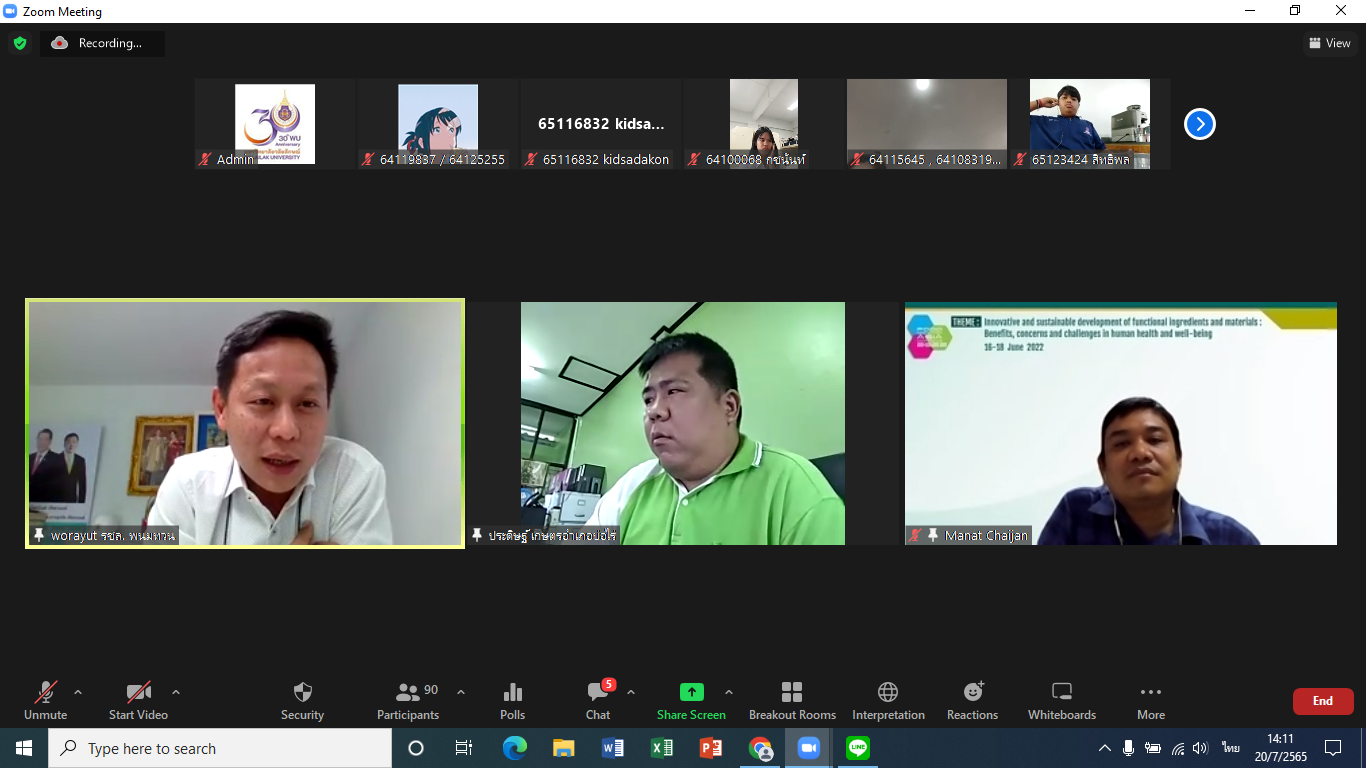The height and width of the screenshot is (768, 1366).
Task: Expand video options arrow beside Start Video
Action: click(x=176, y=692)
